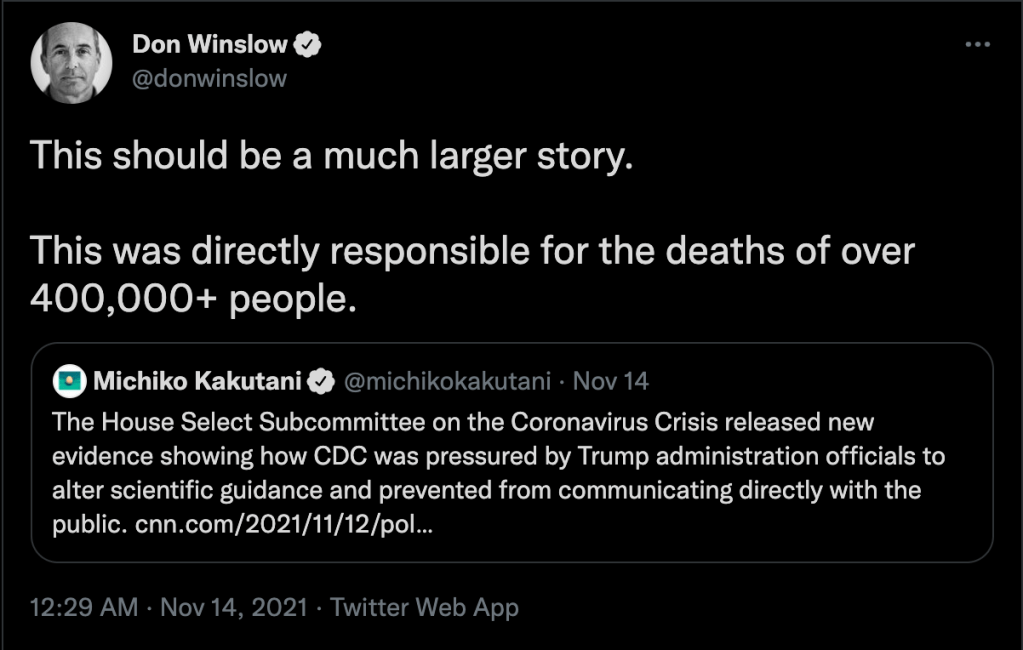Open the three-dot more options menu
Screen dimensions: 1023x650
pyautogui.click(x=977, y=46)
